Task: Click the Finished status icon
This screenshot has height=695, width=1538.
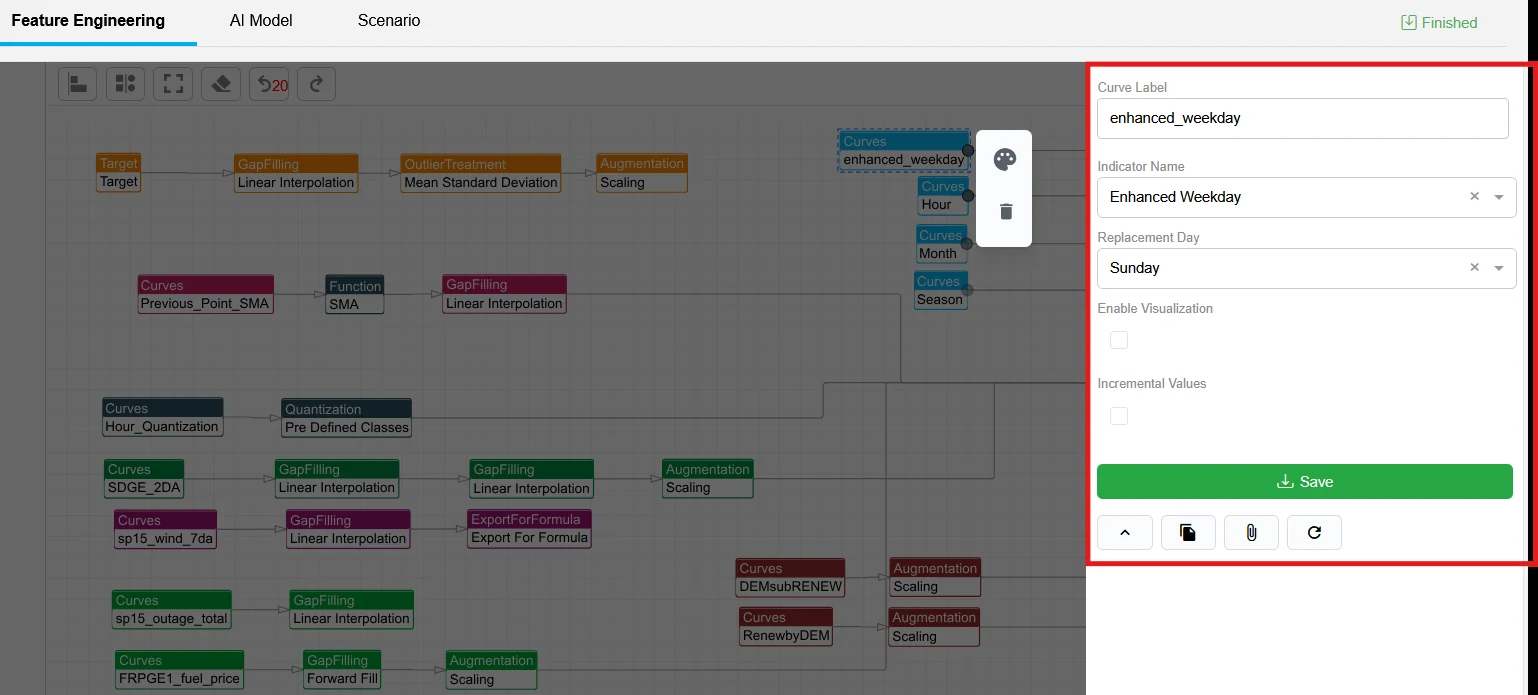Action: pyautogui.click(x=1409, y=22)
